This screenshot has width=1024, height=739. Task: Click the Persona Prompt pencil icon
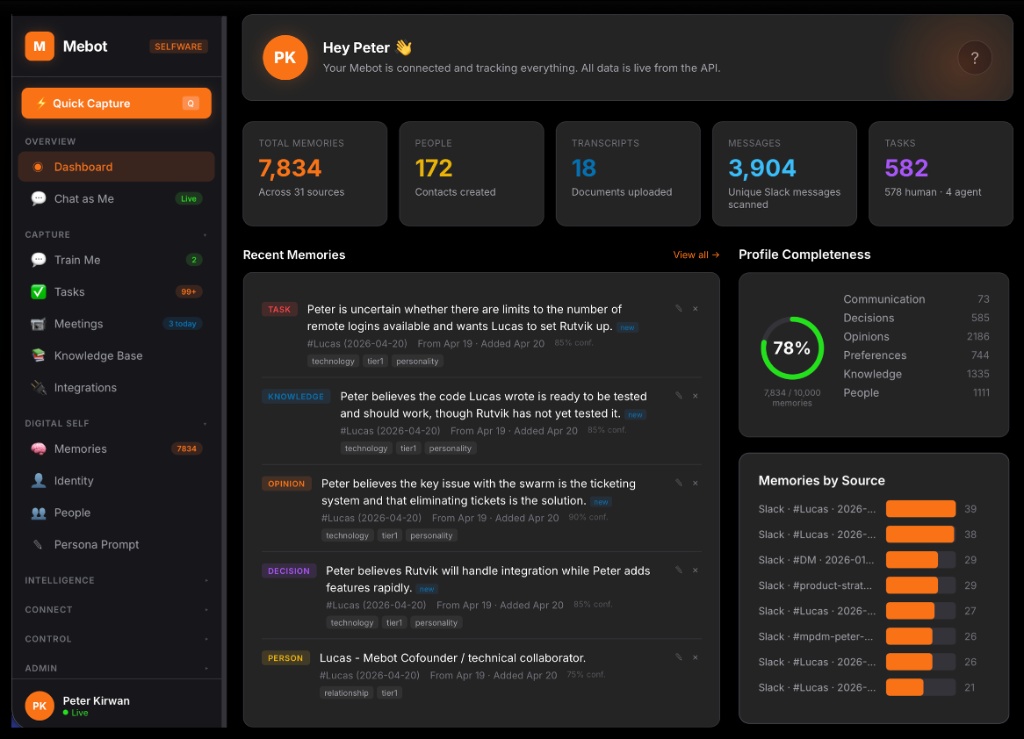[39, 544]
